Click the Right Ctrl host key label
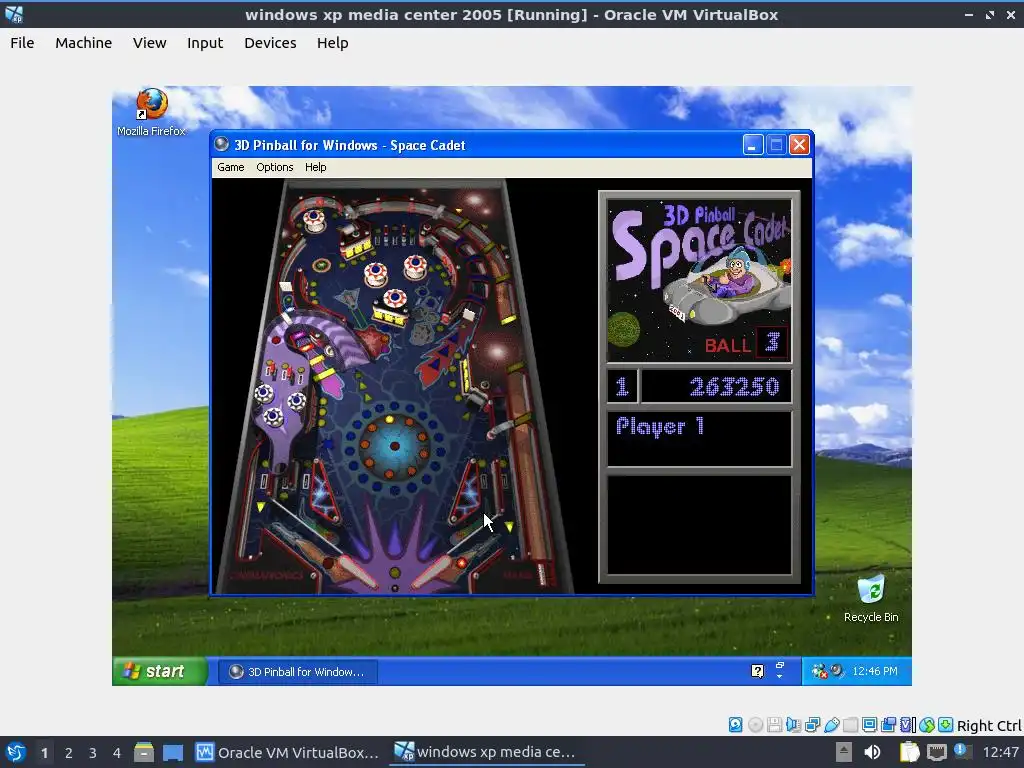Viewport: 1024px width, 768px height. (x=989, y=726)
